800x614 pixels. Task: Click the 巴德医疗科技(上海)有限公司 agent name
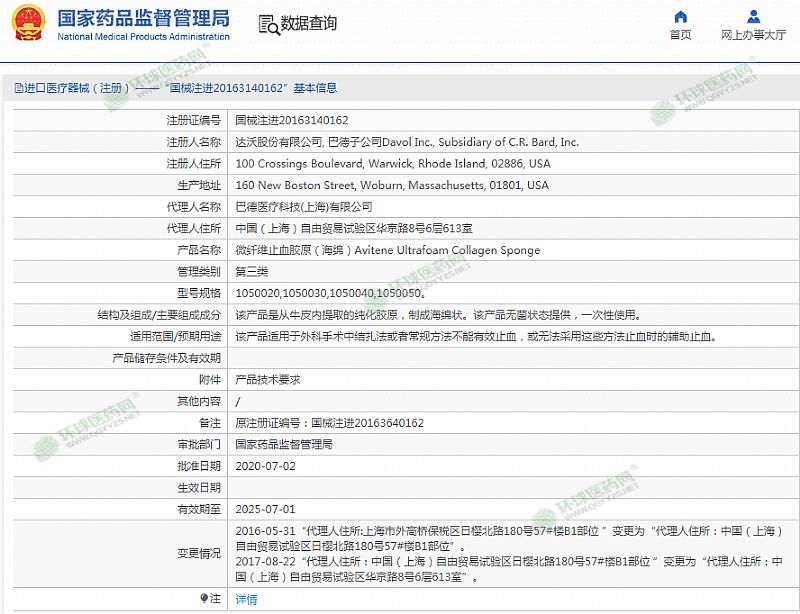coord(303,207)
